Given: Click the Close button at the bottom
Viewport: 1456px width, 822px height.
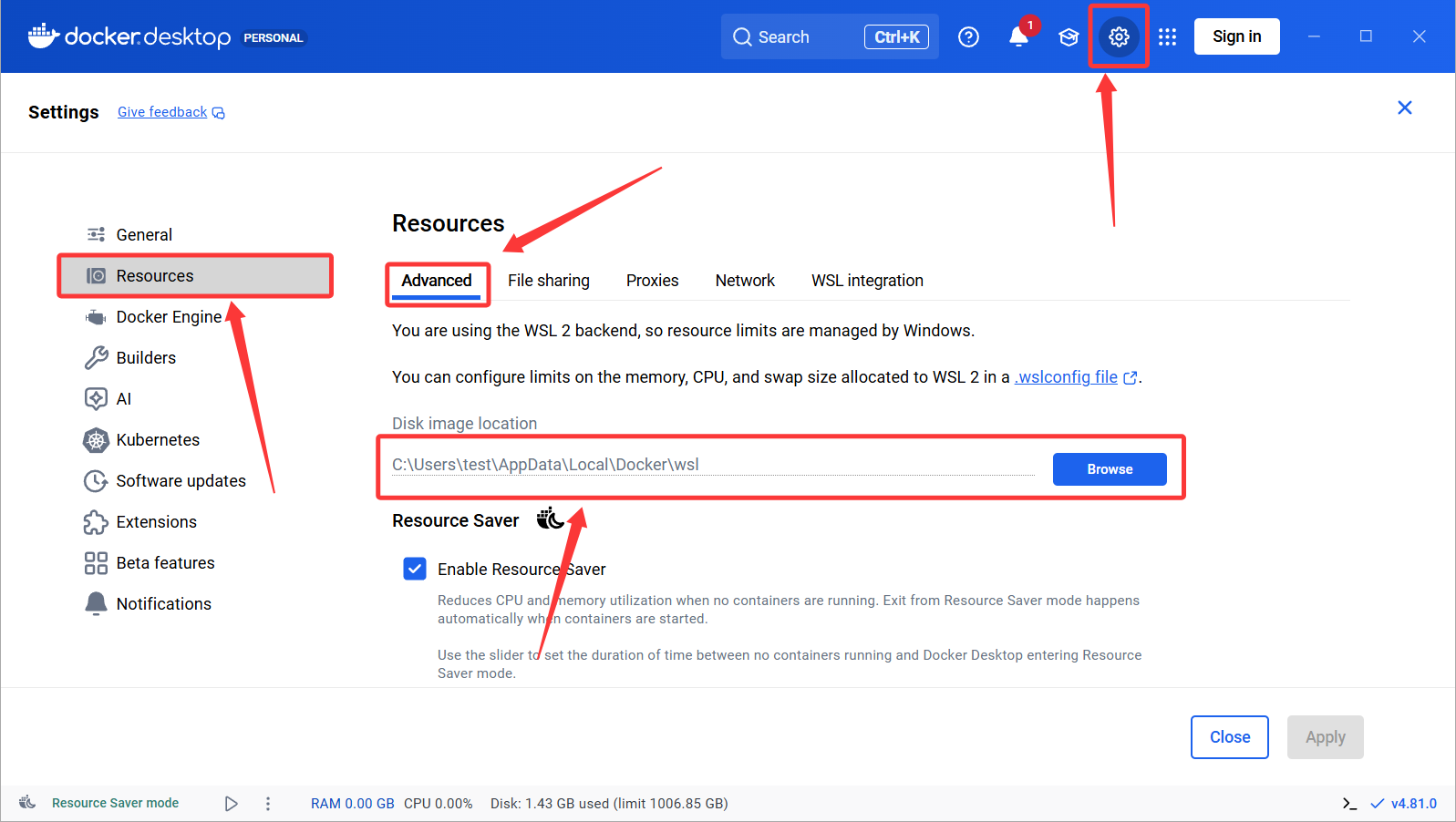Looking at the screenshot, I should 1230,737.
